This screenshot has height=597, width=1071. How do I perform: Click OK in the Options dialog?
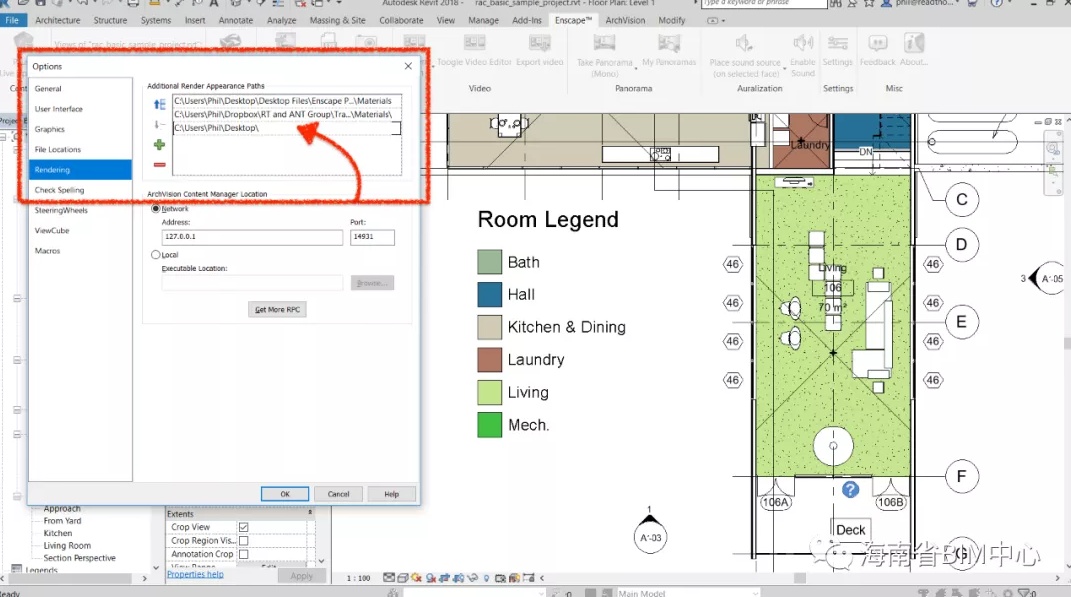pos(284,494)
